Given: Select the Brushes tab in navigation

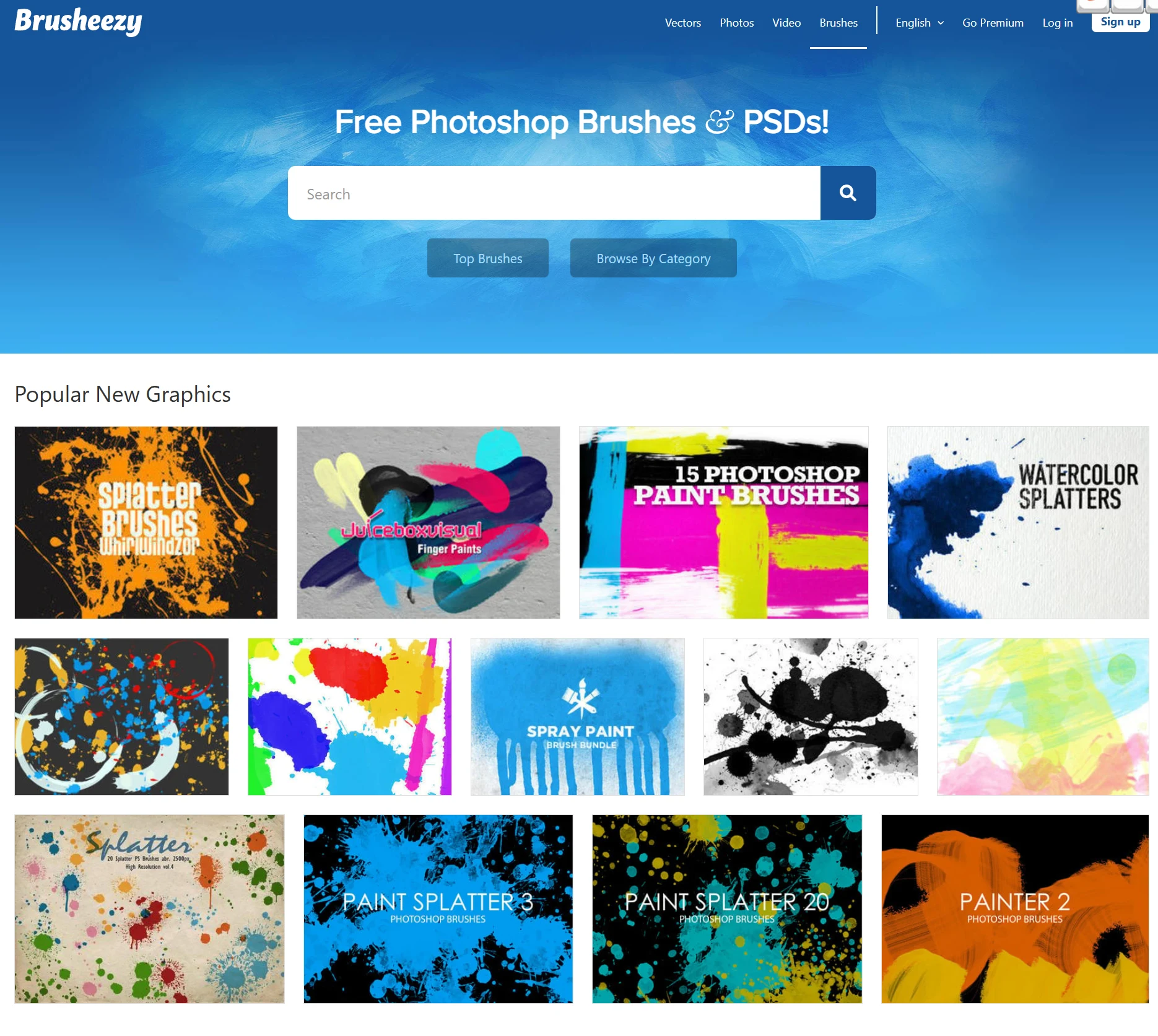Looking at the screenshot, I should point(838,23).
